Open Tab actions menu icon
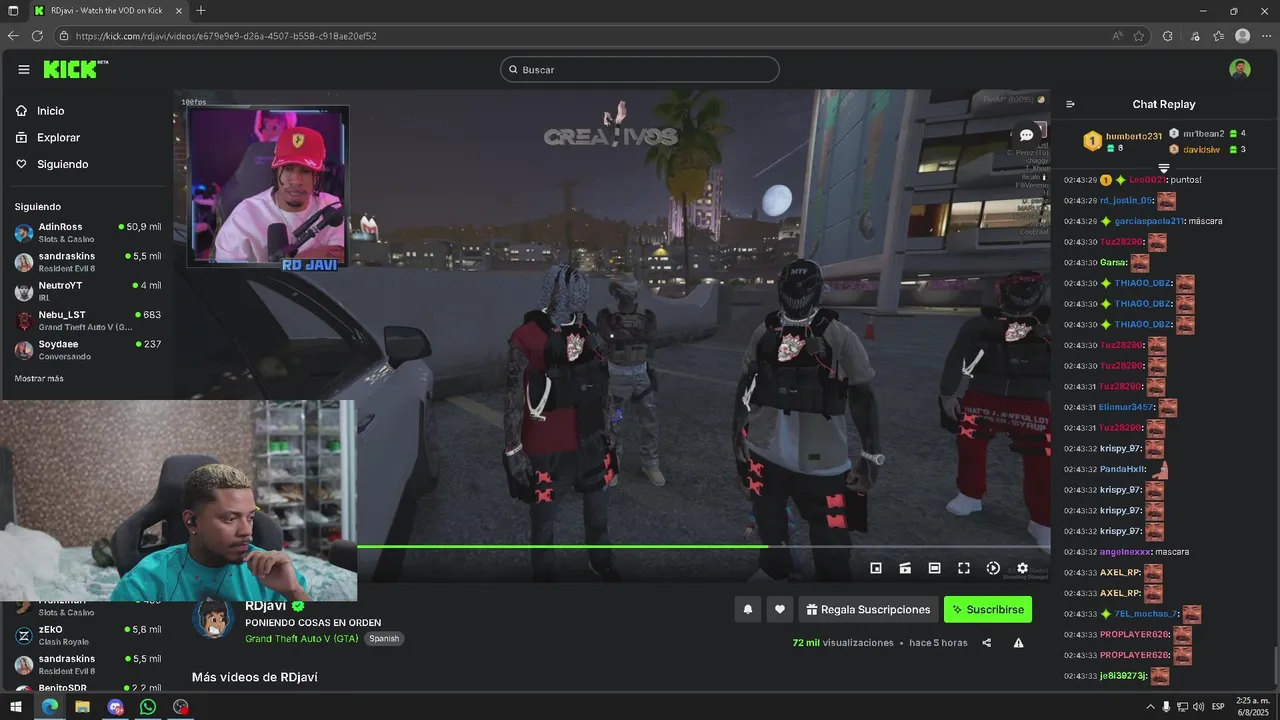The height and width of the screenshot is (720, 1280). [x=13, y=11]
